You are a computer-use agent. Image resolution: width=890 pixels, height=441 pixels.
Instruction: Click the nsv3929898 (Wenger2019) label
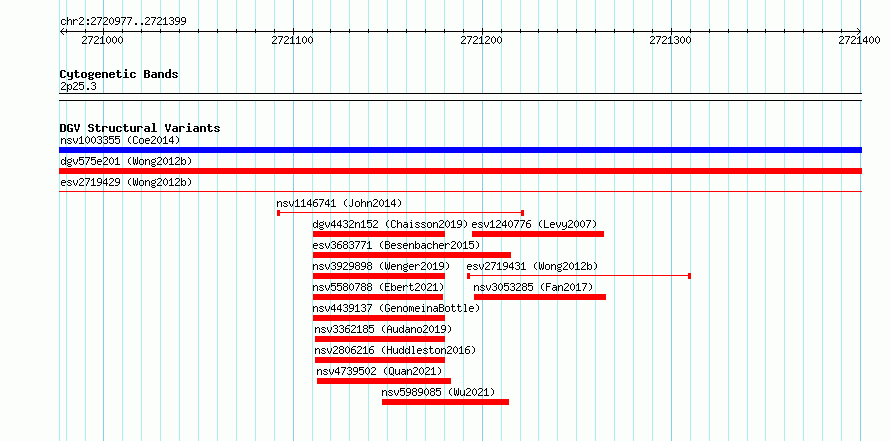(x=381, y=266)
